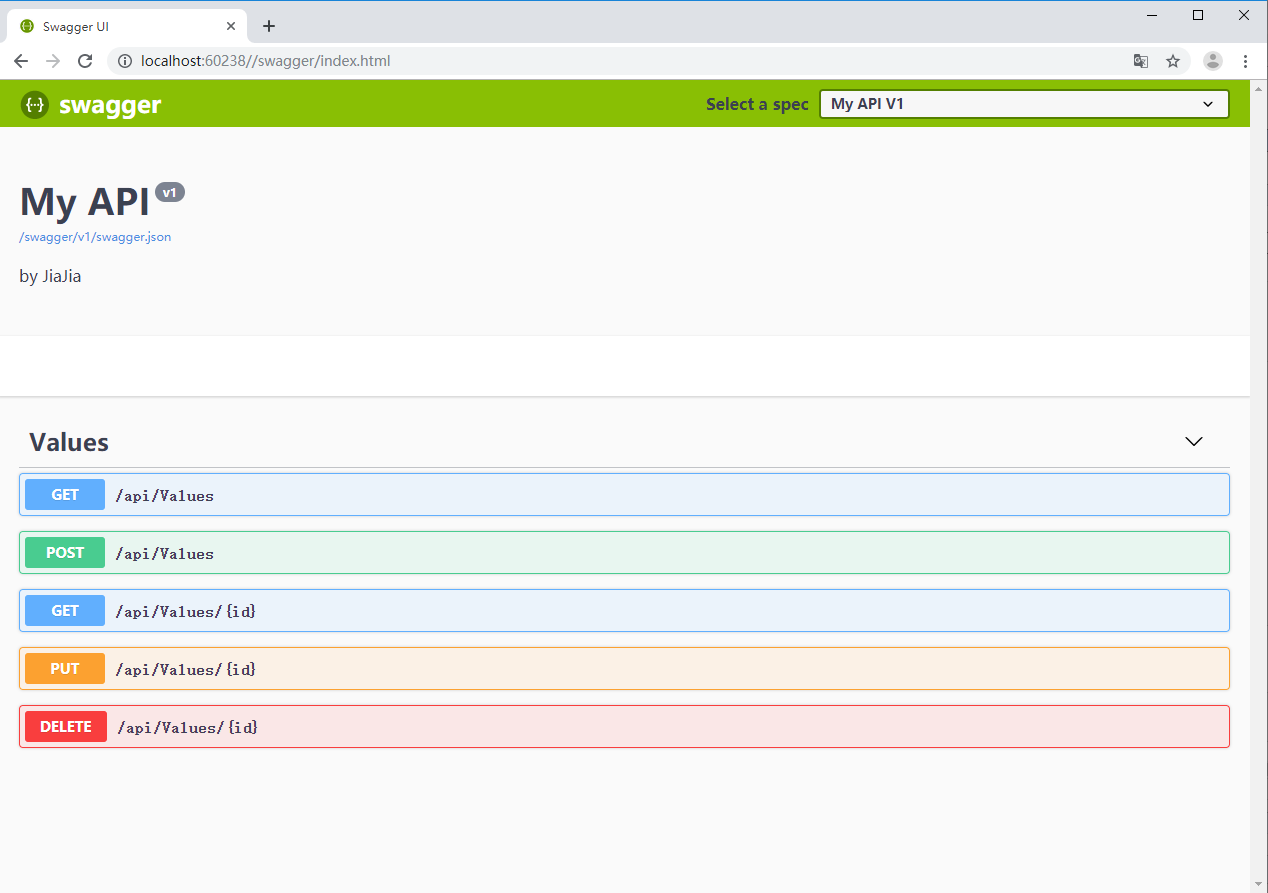Click the GET badge for /api/Values/{id}

tap(65, 611)
